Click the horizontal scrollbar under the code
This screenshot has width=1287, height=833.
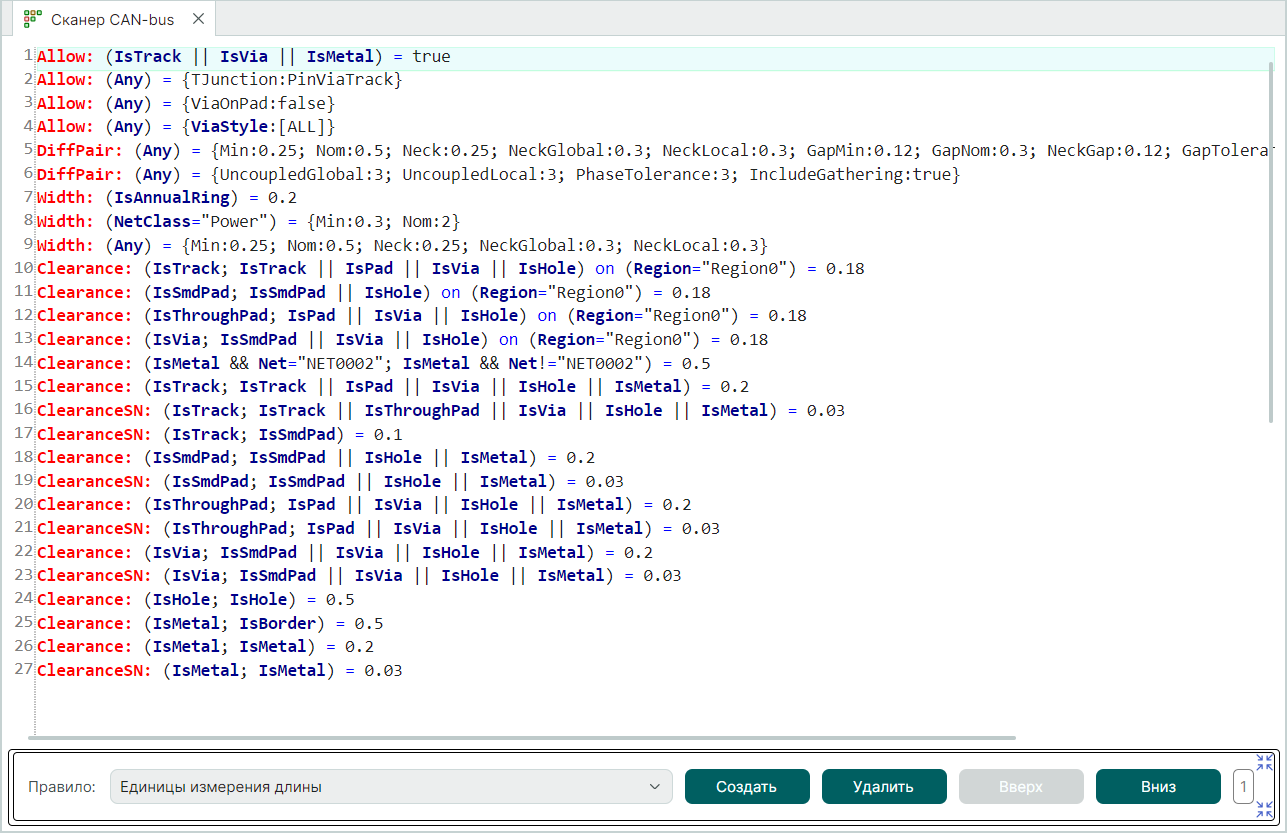click(520, 738)
